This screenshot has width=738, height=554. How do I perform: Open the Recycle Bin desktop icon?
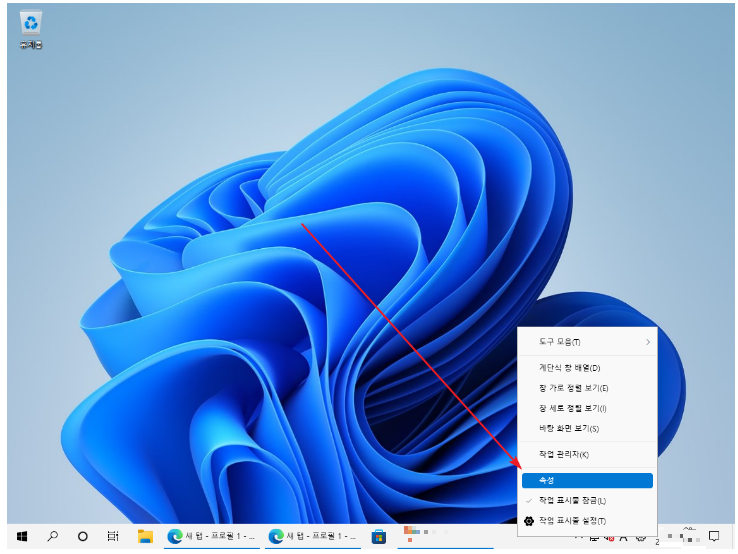[31, 29]
